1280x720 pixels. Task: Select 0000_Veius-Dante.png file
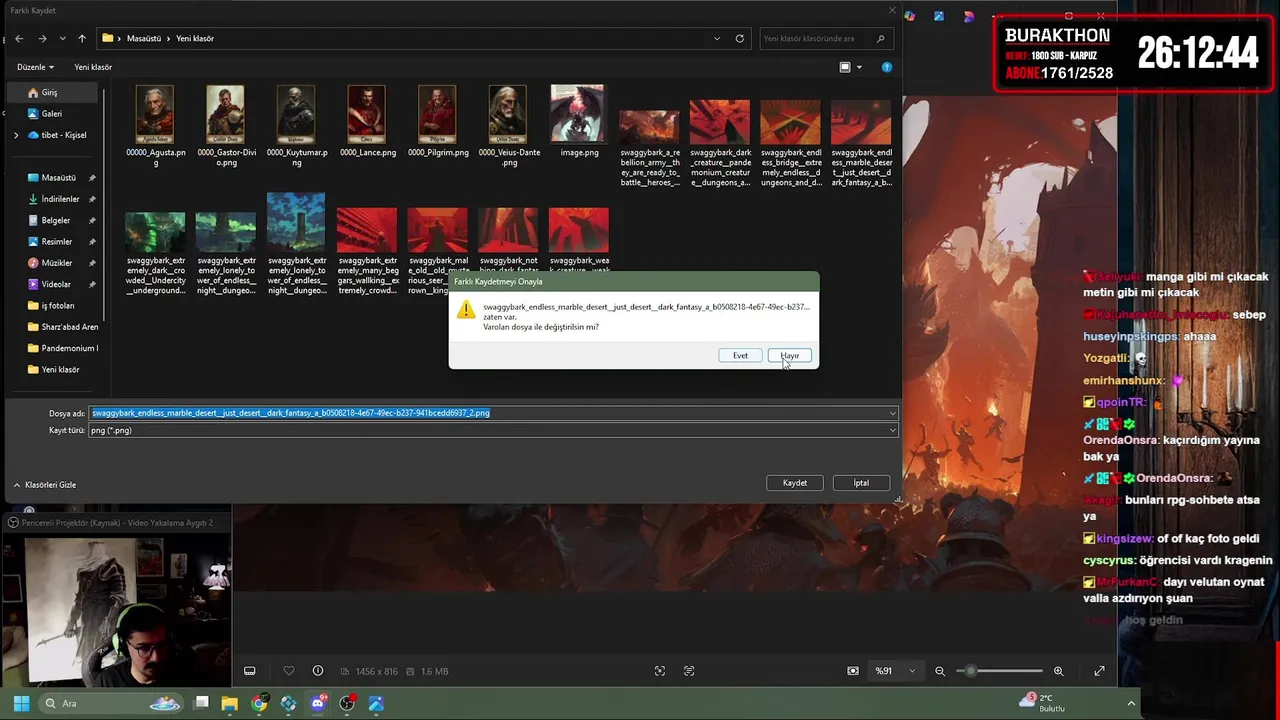pyautogui.click(x=508, y=125)
